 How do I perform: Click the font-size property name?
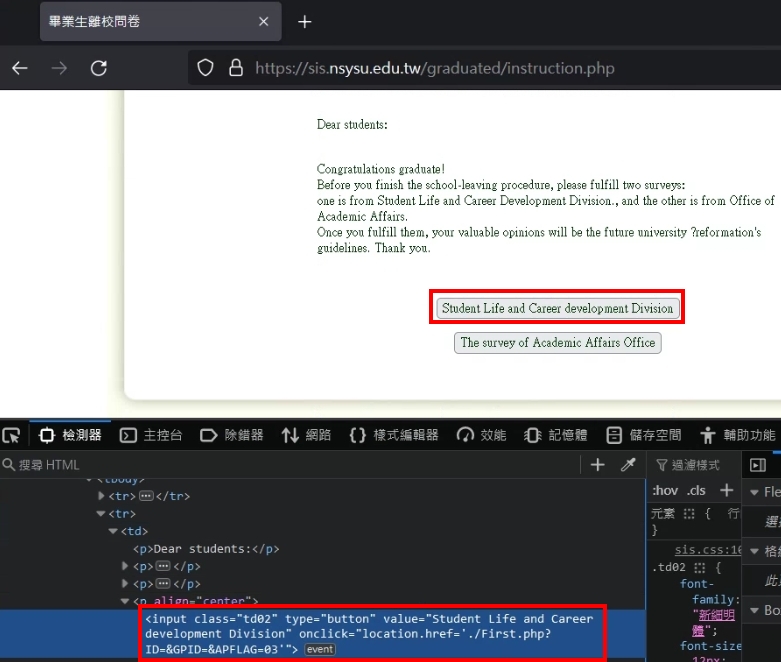[710, 646]
